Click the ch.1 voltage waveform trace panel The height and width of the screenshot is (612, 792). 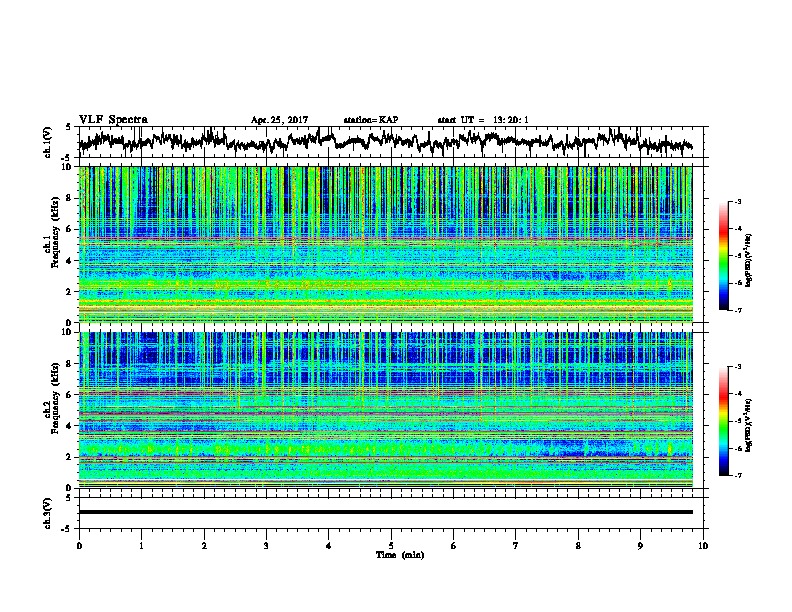click(390, 142)
